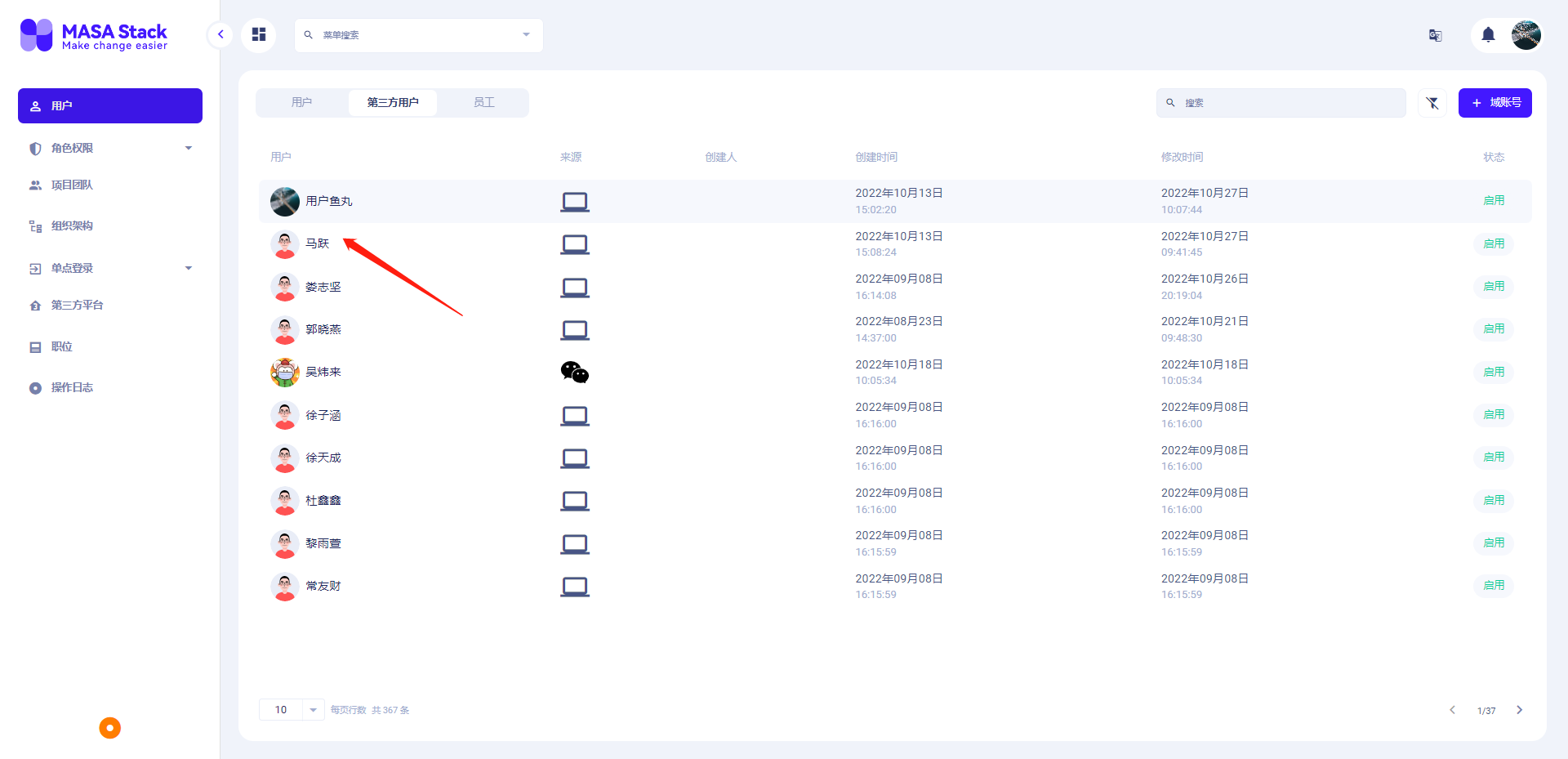Click the orange floating dot at bottom left
The width and height of the screenshot is (1568, 759).
[x=109, y=727]
